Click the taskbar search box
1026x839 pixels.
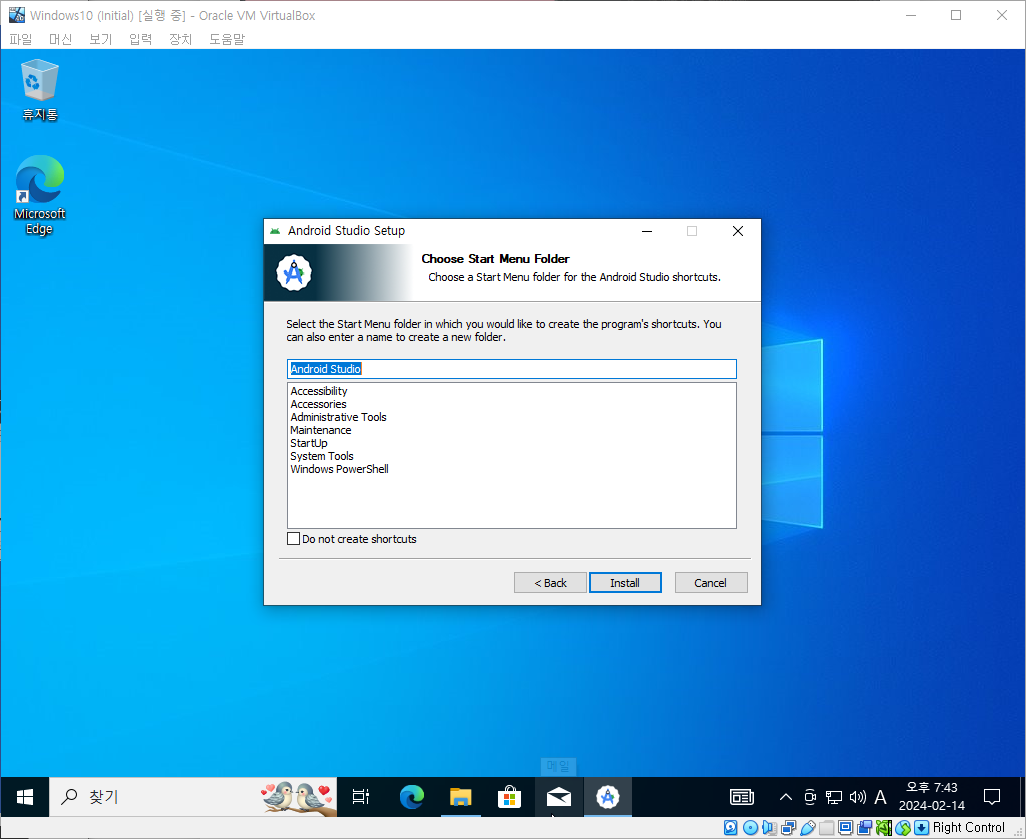click(x=194, y=796)
